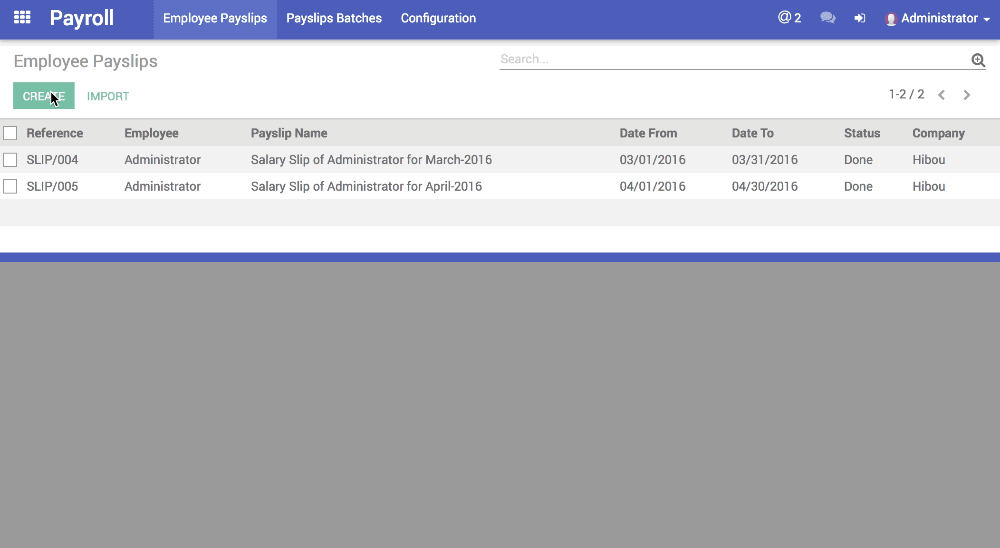The height and width of the screenshot is (548, 1000).
Task: Click Hibou company in SLIP/004 row
Action: pyautogui.click(x=929, y=160)
